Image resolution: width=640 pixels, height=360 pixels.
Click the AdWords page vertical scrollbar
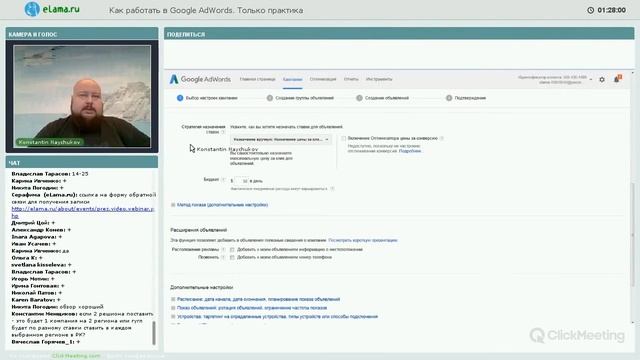tap(633, 235)
